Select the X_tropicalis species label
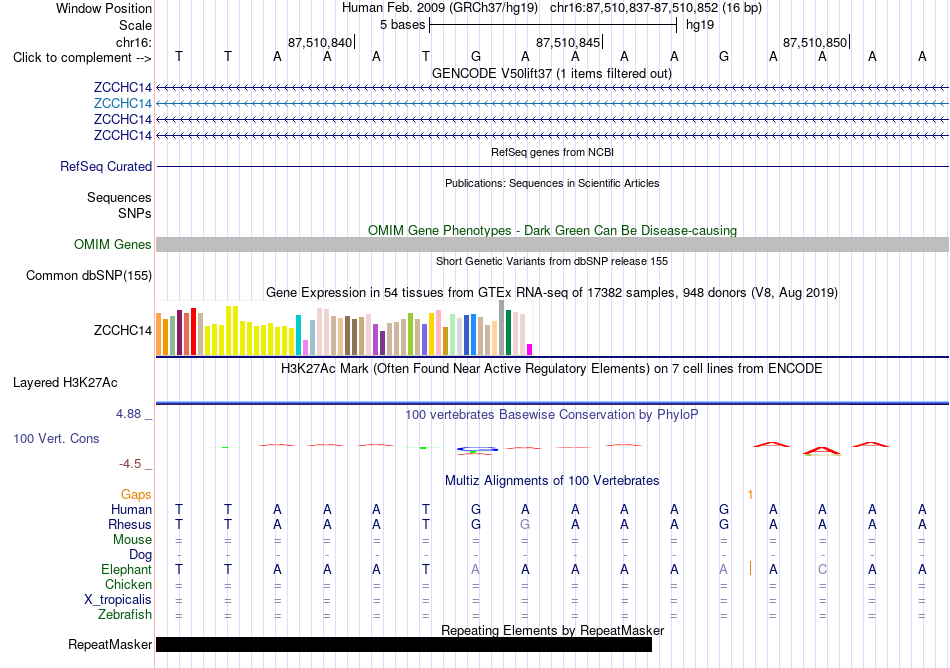This screenshot has height=668, width=950. tap(118, 600)
